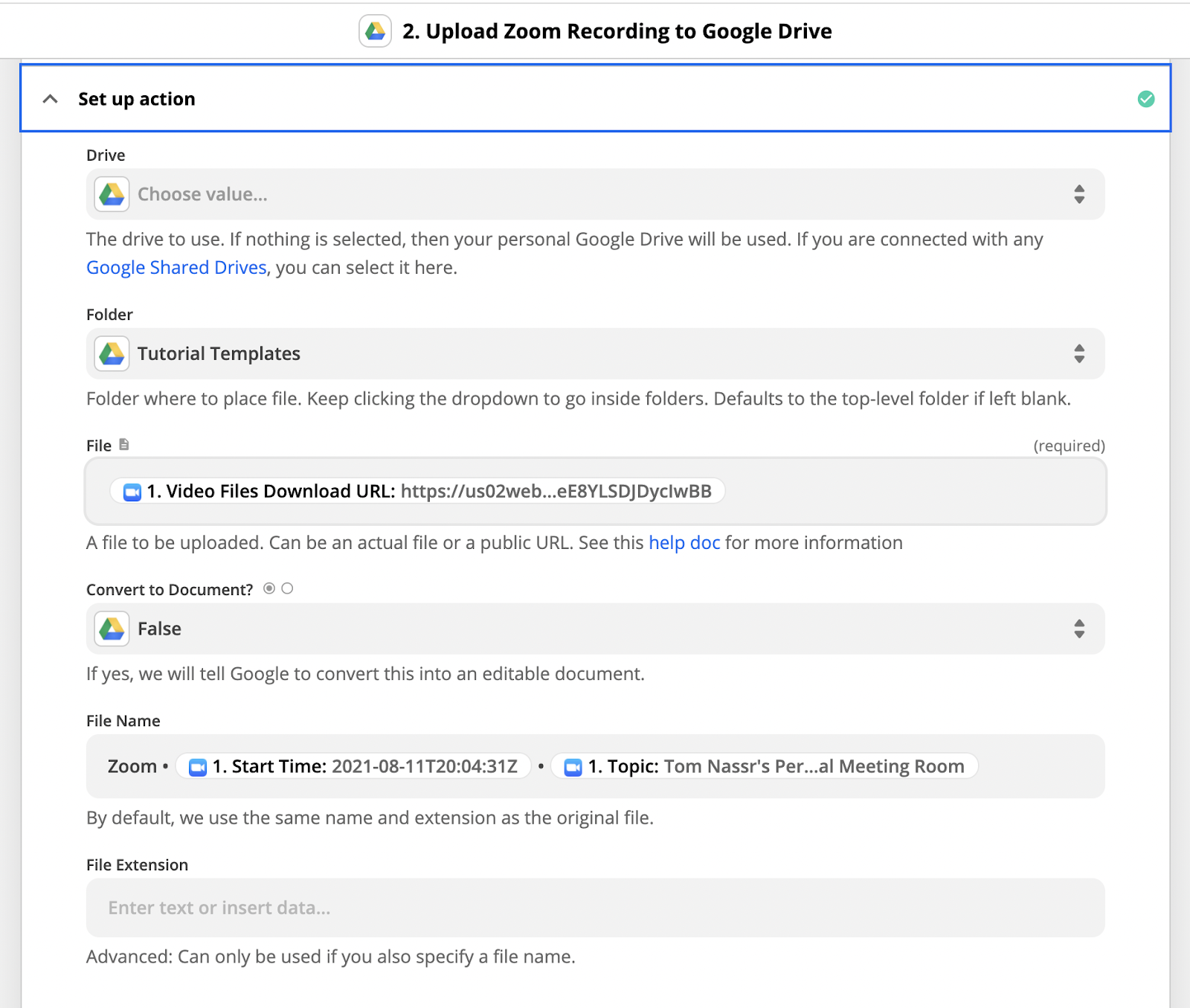1190x1008 pixels.
Task: Select Video Files Download URL pill
Action: coord(417,491)
